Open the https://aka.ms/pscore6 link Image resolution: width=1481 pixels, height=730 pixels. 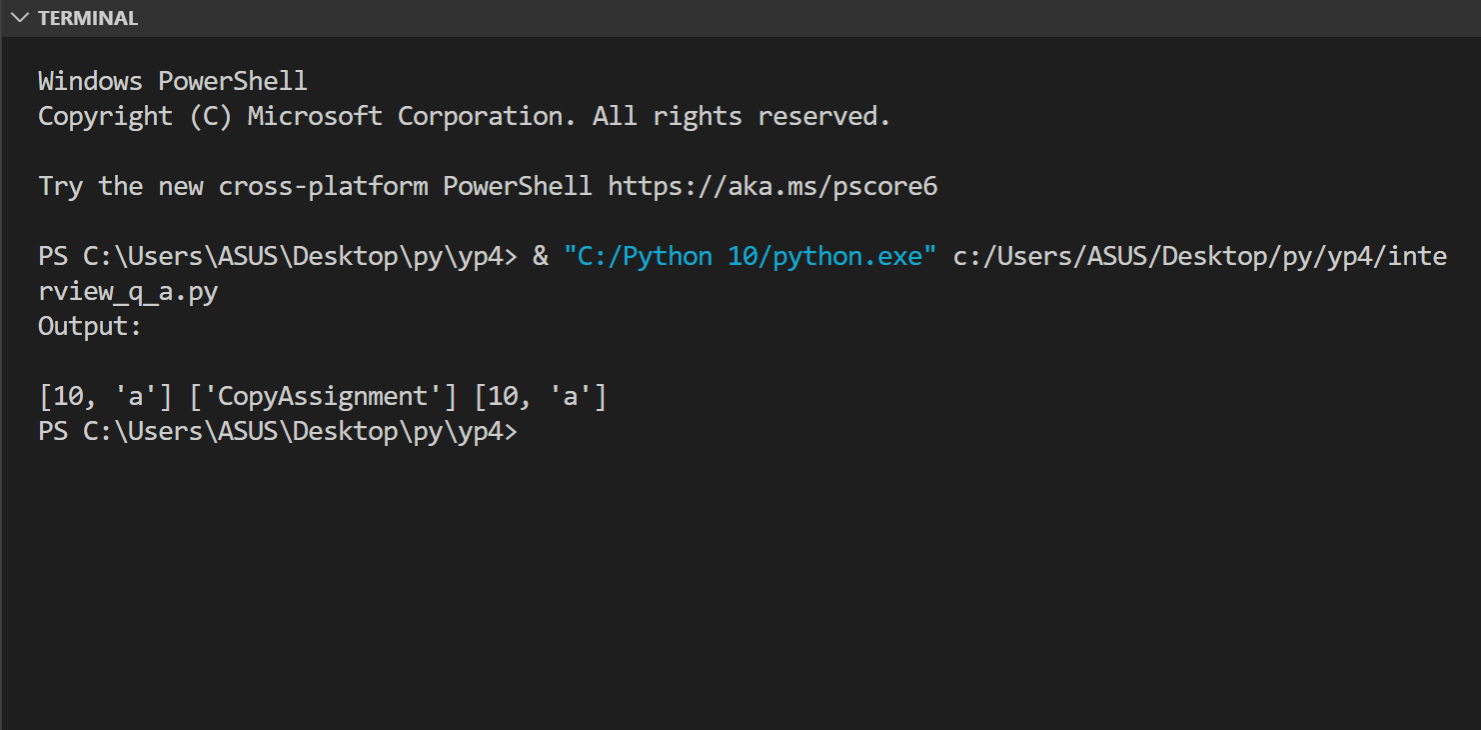pos(772,186)
